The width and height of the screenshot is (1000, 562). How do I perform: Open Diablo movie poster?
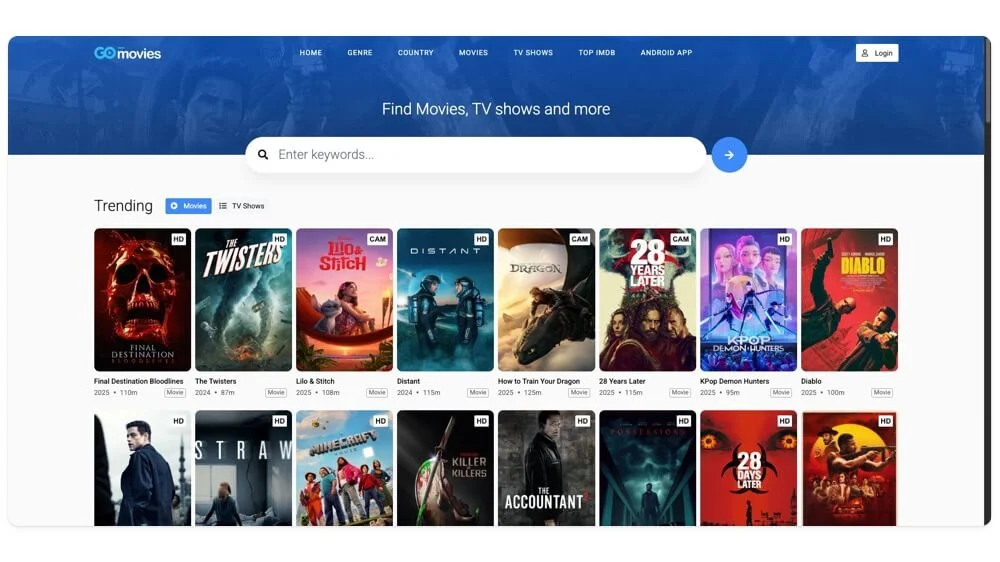coord(849,300)
